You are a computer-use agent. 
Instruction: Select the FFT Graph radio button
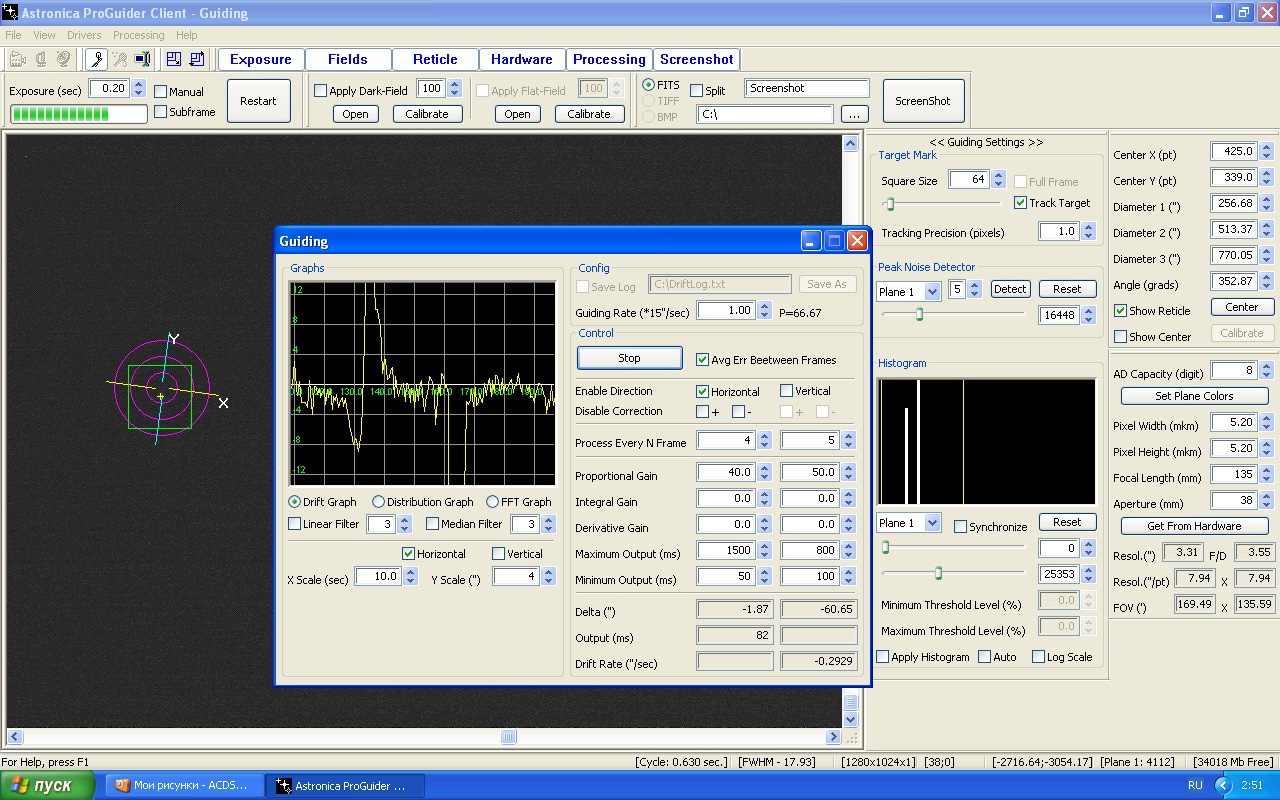[x=493, y=502]
